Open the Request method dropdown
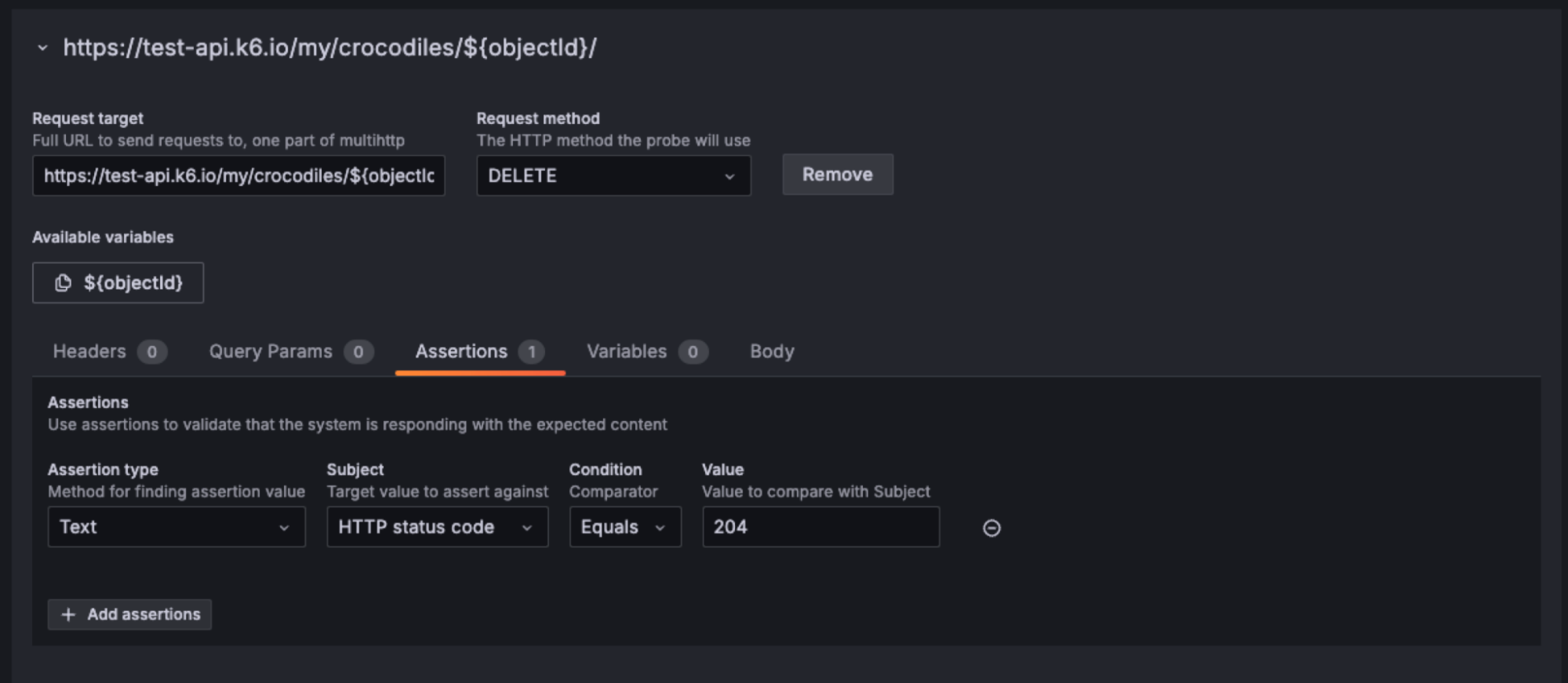Viewport: 1568px width, 683px height. [x=613, y=176]
